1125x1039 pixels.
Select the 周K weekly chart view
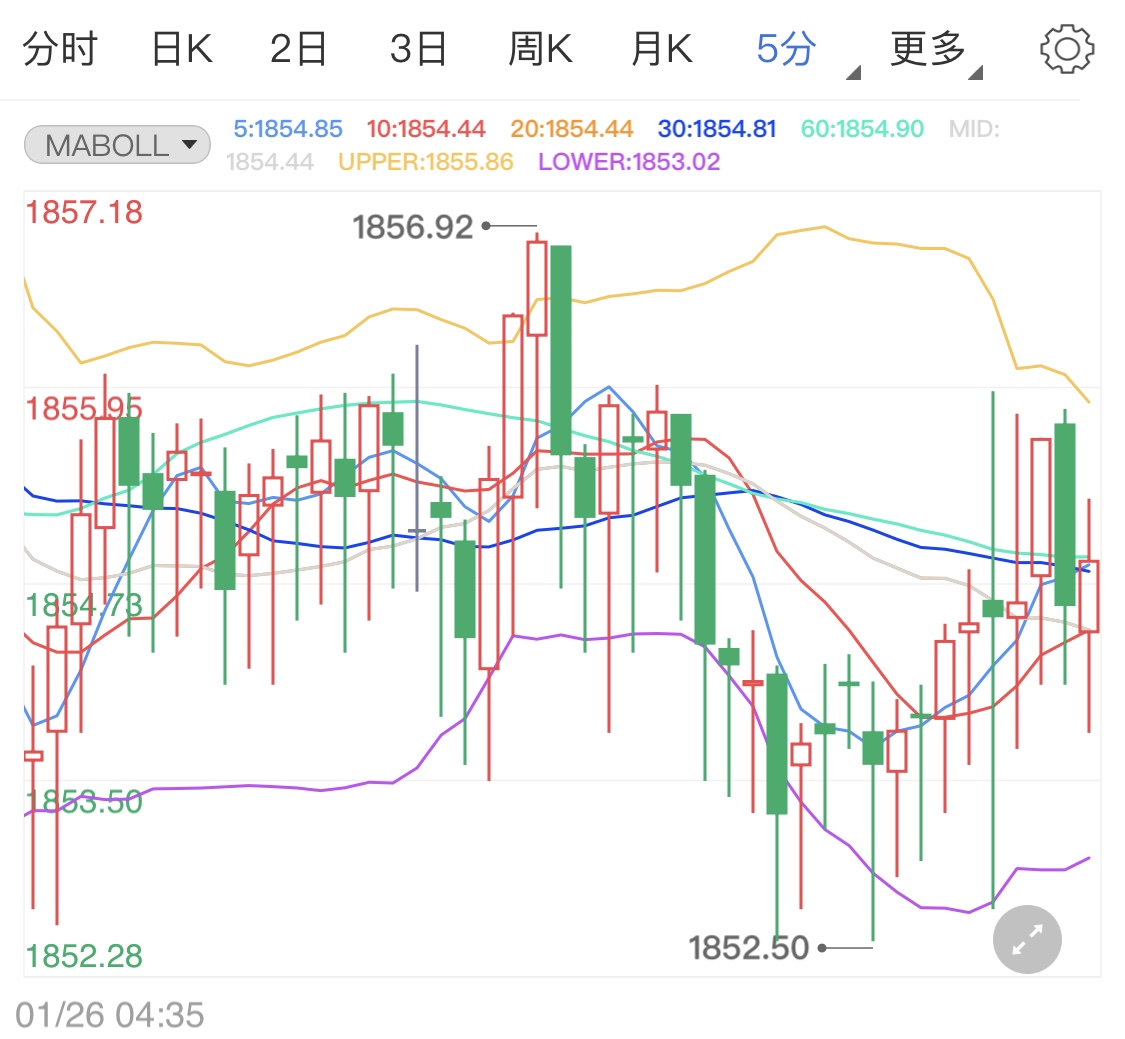(539, 45)
